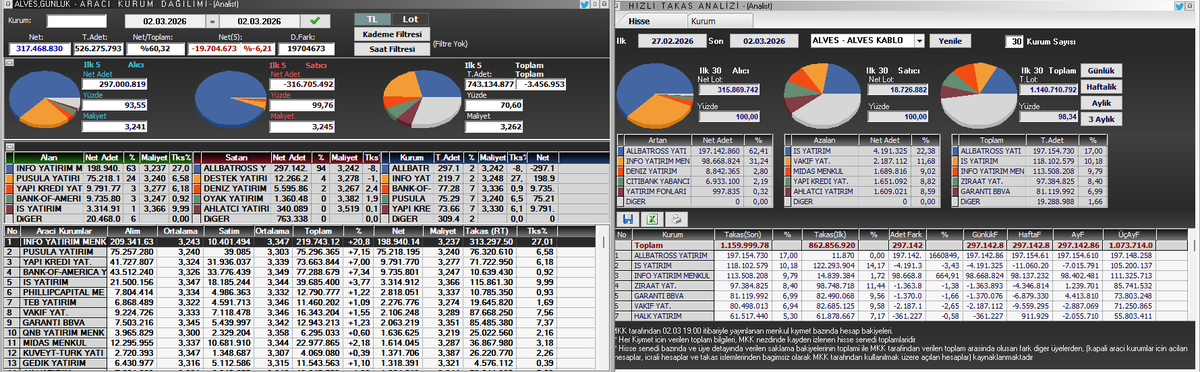Select 3 Aylık period in takas analysis
1200x372 pixels.
pyautogui.click(x=1100, y=119)
